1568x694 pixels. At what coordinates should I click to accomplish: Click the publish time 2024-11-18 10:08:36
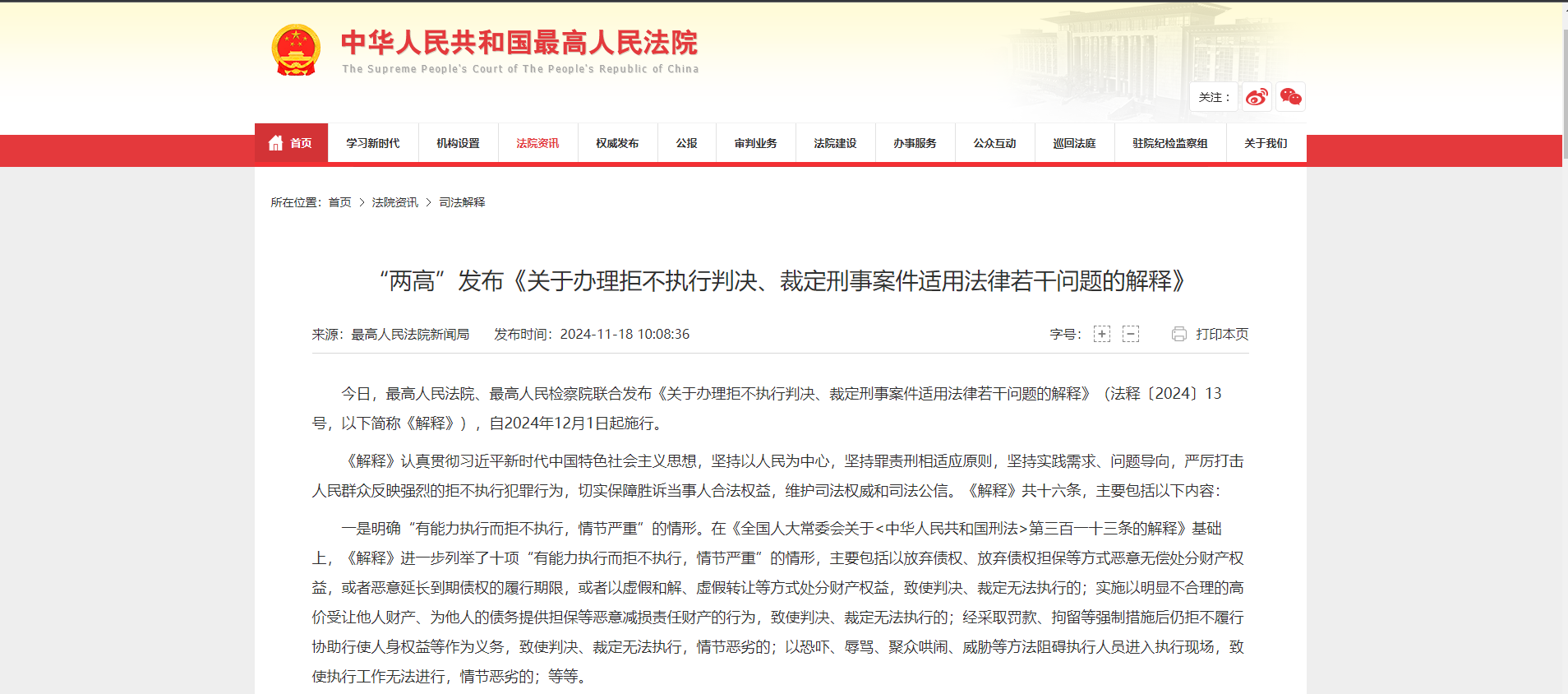tap(625, 334)
